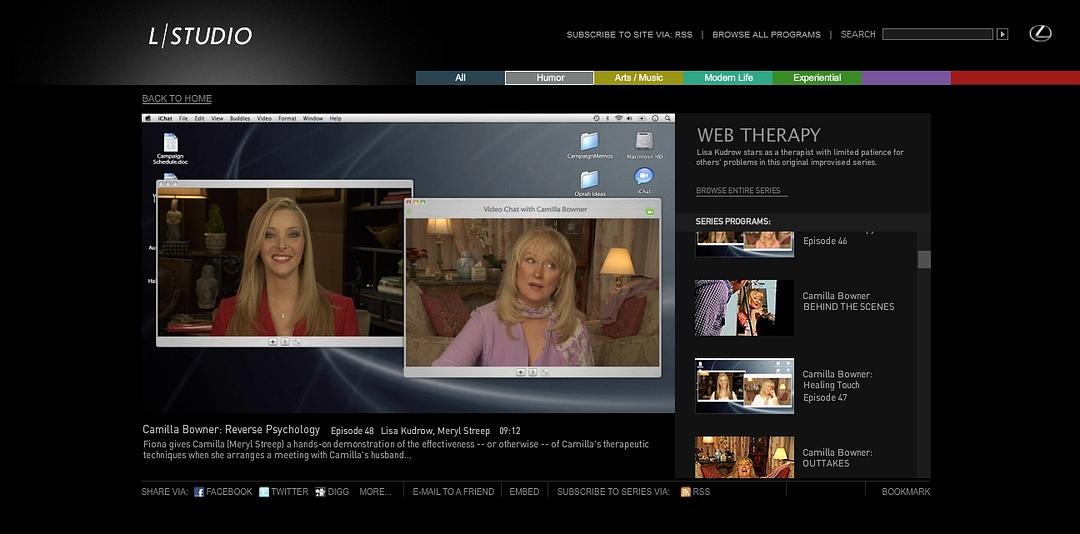Go to the L/Studio home logo
The height and width of the screenshot is (534, 1080).
200,37
